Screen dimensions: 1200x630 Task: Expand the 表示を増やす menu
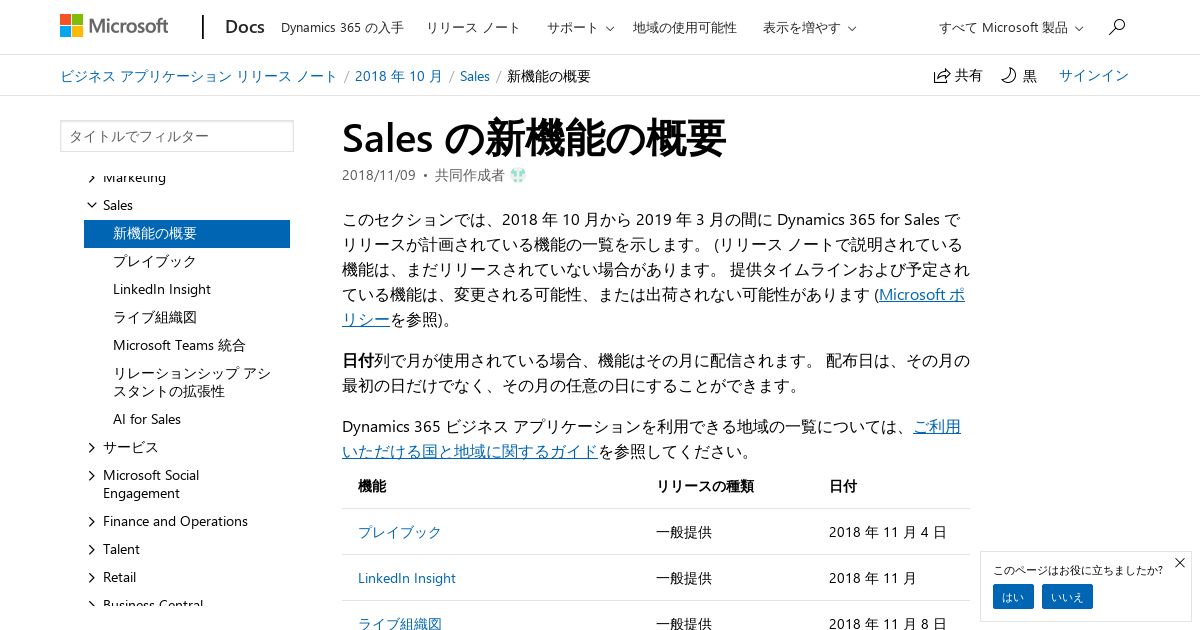coord(809,28)
